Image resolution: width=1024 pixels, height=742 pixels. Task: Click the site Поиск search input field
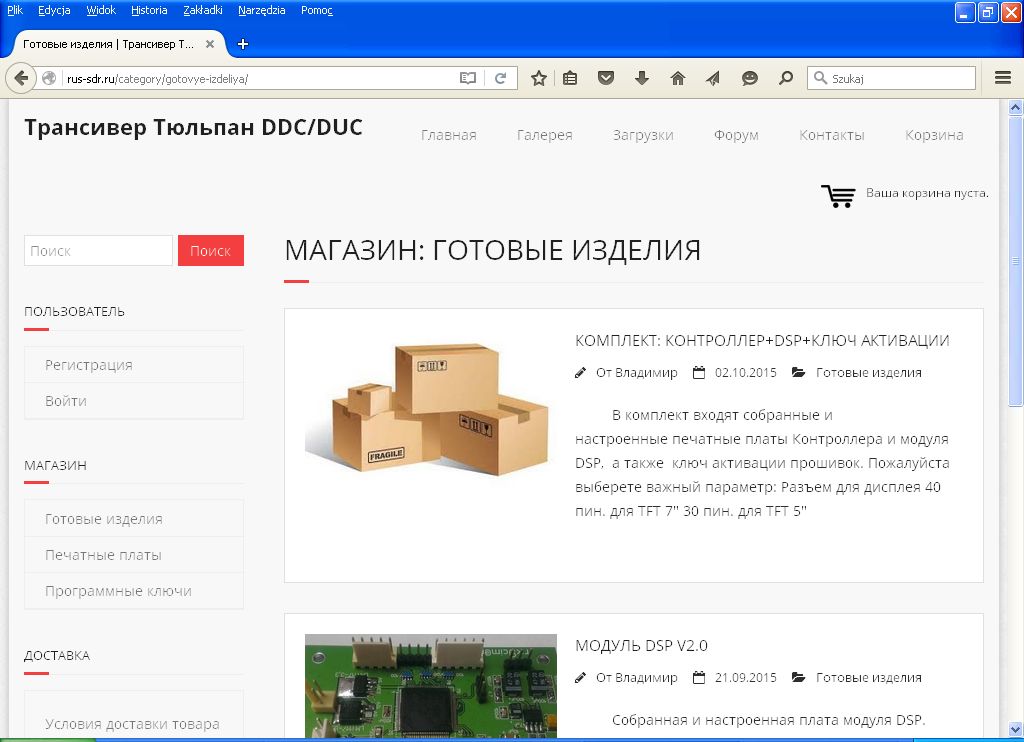[98, 251]
